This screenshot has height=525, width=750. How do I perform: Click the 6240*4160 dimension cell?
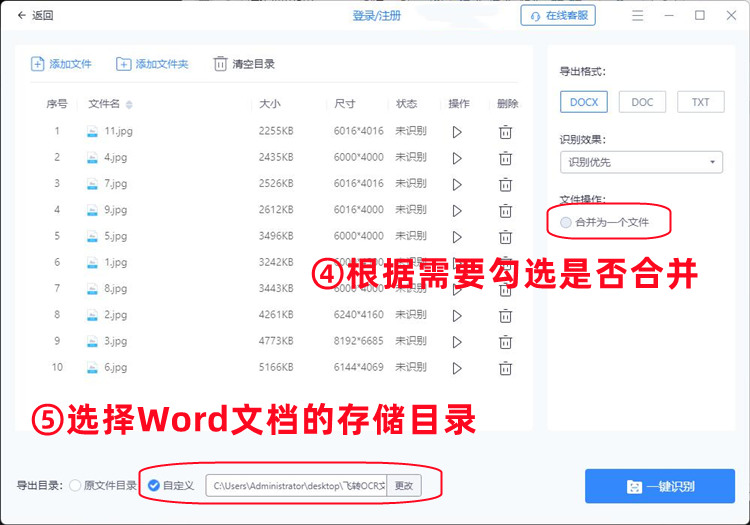359,315
